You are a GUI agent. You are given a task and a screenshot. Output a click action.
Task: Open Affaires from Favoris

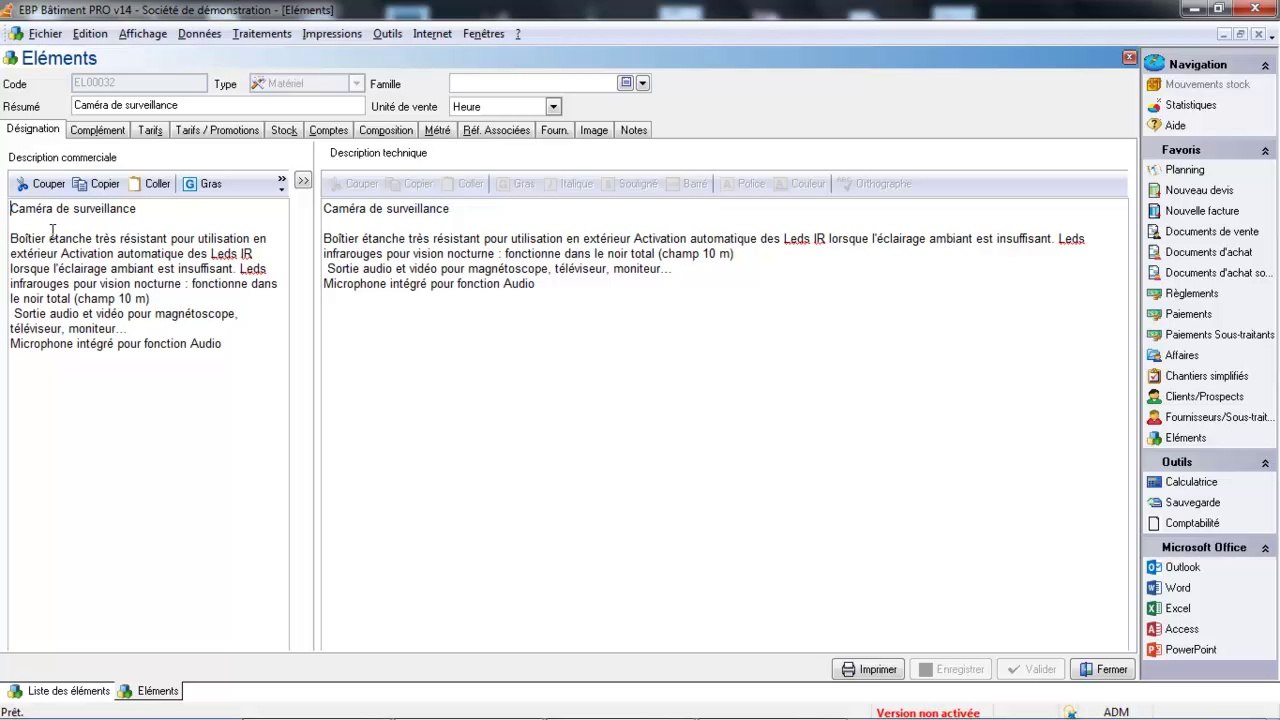pyautogui.click(x=1172, y=356)
